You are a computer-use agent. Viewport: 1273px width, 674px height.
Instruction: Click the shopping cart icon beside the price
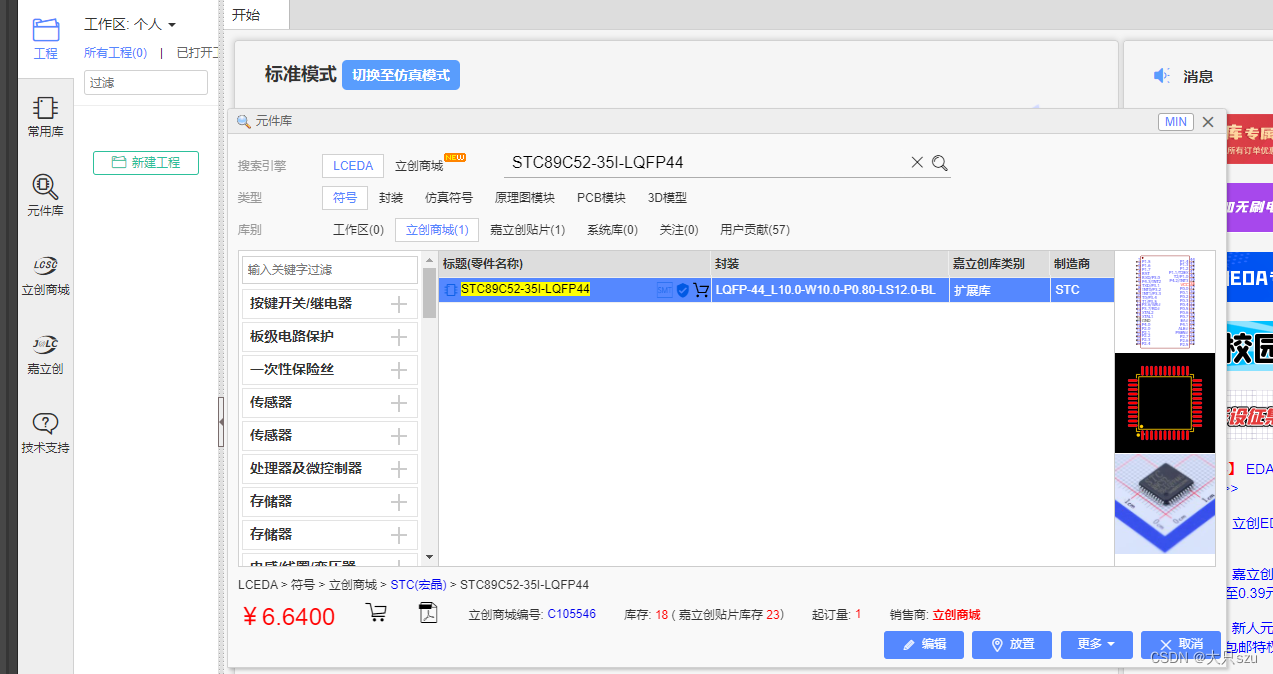point(377,612)
